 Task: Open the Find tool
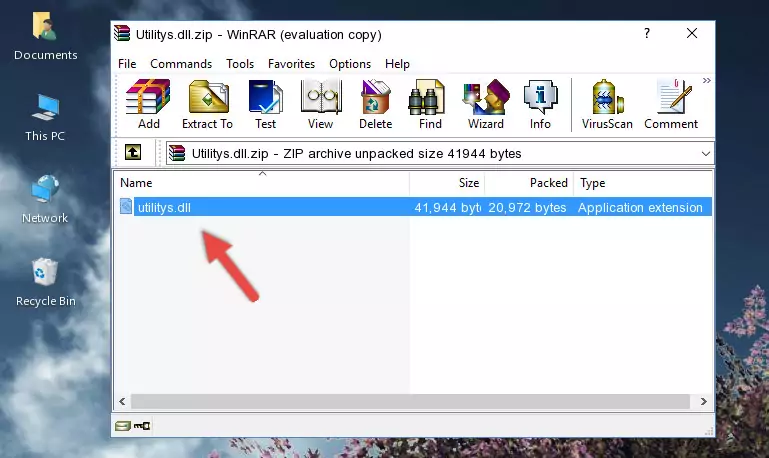430,104
